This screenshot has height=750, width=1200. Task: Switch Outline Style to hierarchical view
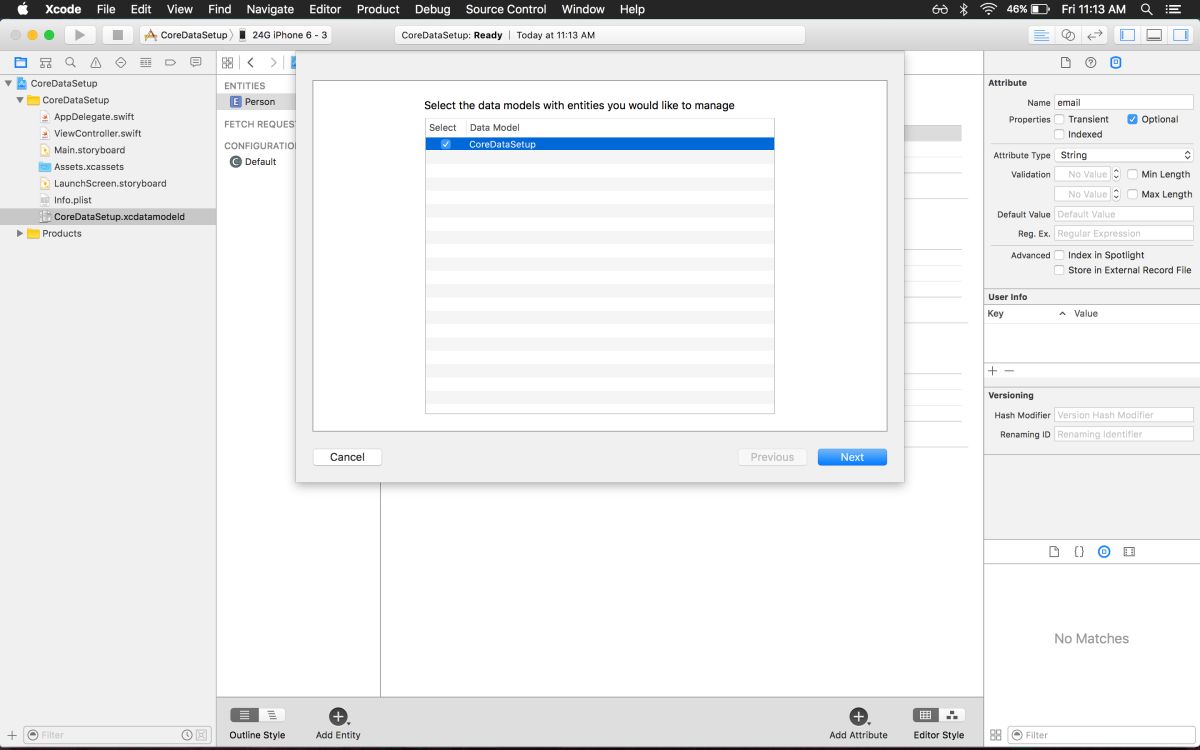(x=272, y=715)
